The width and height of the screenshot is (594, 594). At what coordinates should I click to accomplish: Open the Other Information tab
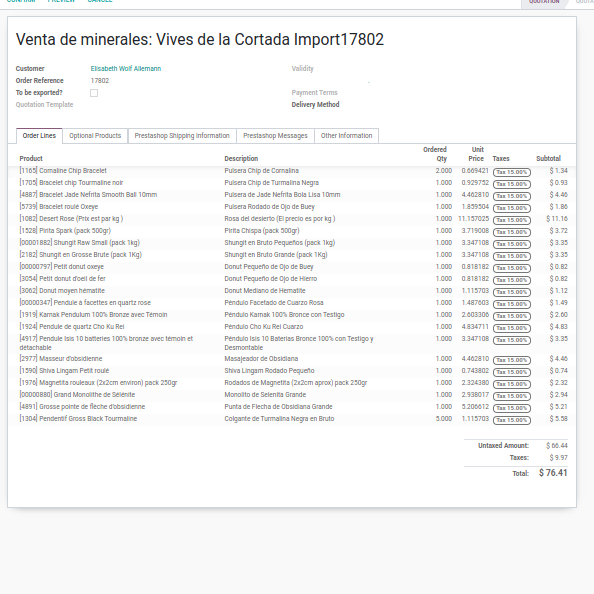[x=346, y=136]
